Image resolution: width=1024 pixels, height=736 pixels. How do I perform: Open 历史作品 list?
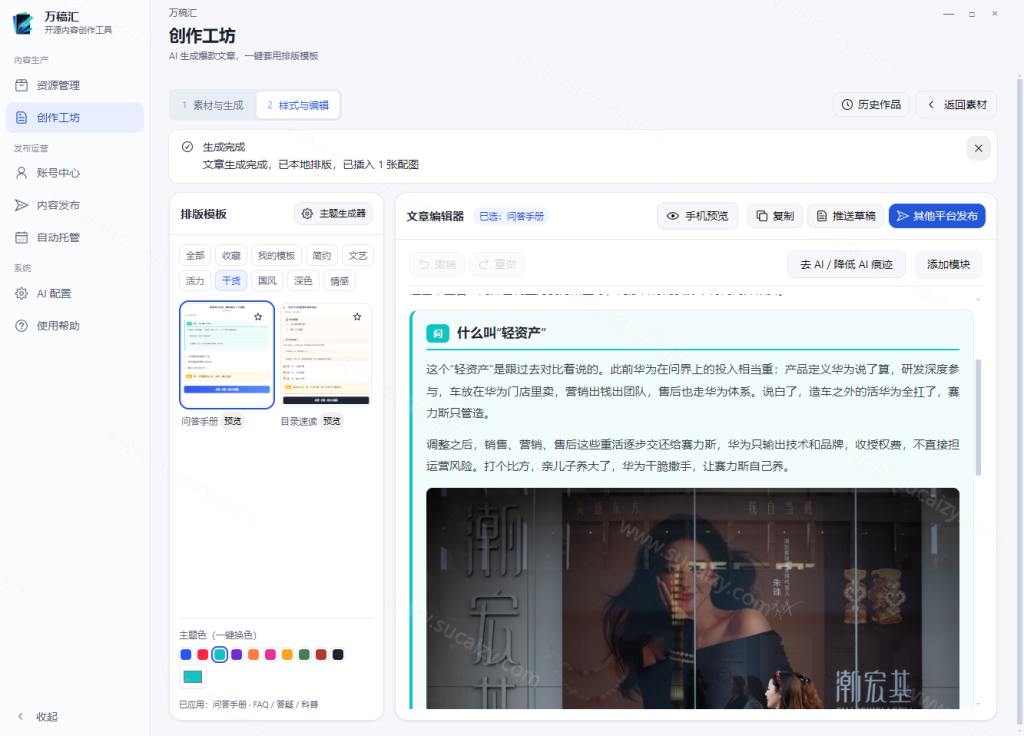(871, 104)
